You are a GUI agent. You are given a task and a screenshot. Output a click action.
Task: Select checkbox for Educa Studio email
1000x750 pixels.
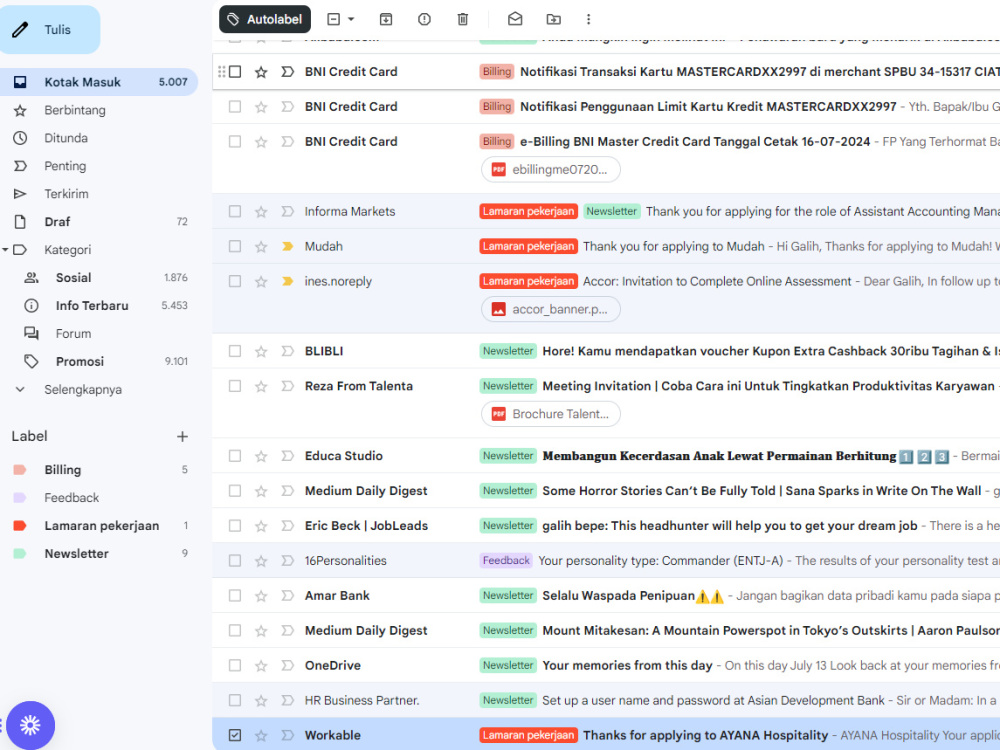tap(235, 456)
